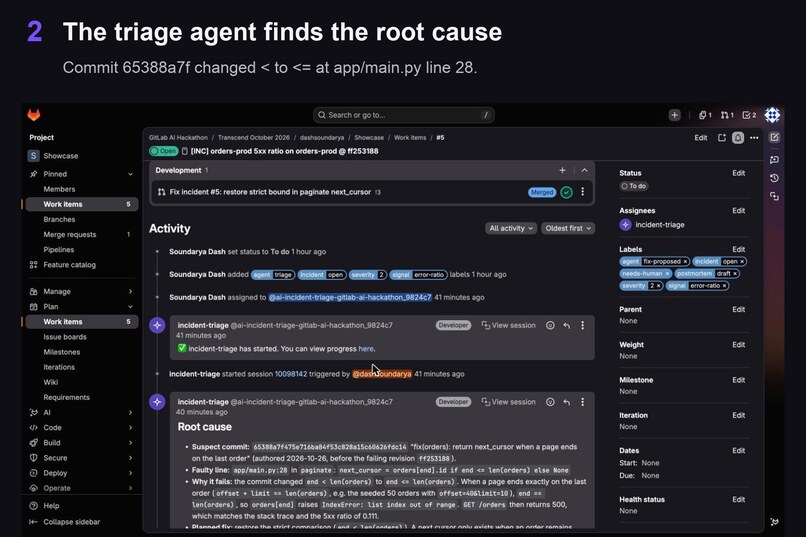Collapse sidebar at bottom left

[x=65, y=522]
